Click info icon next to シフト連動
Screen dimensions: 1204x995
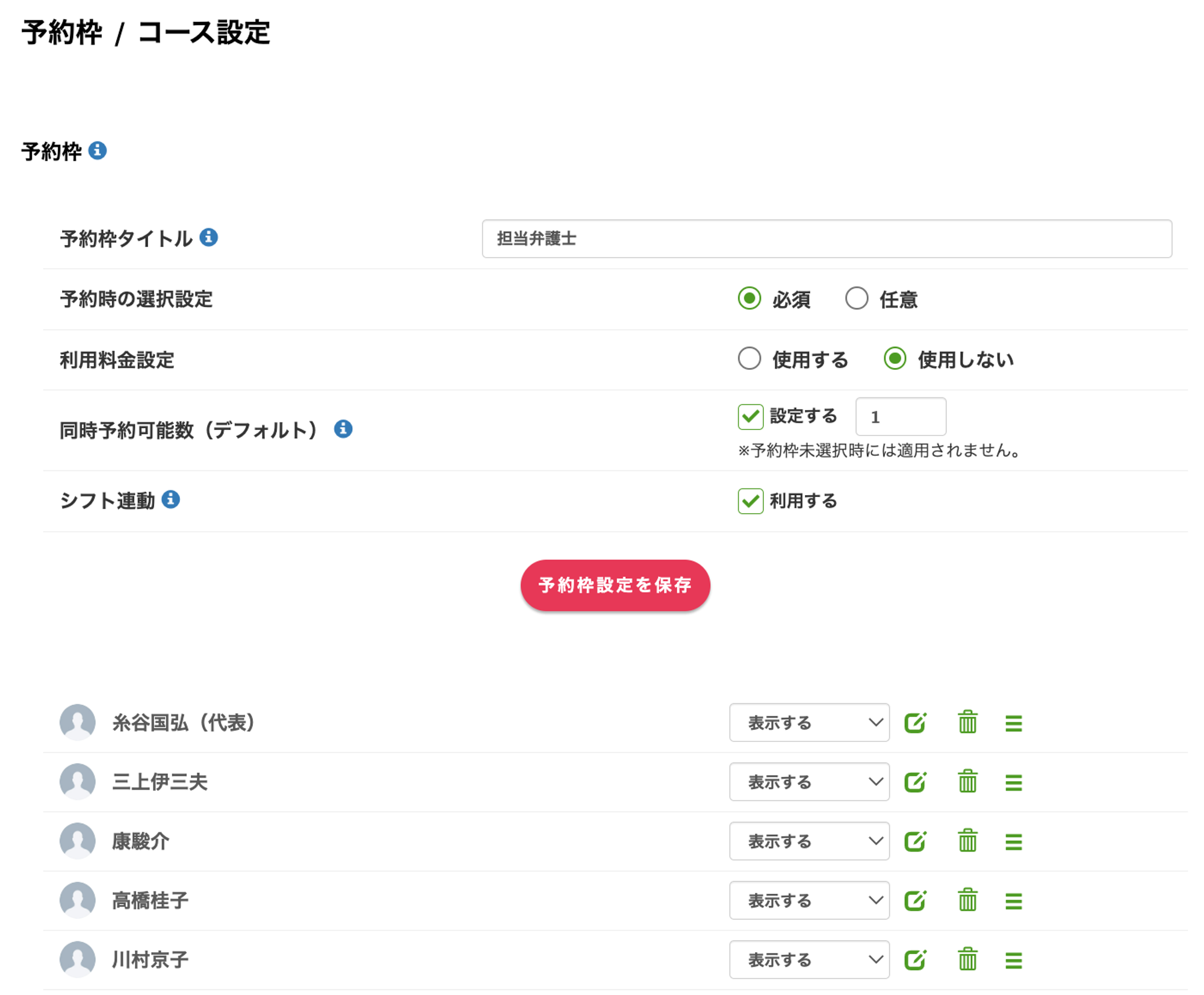click(171, 499)
